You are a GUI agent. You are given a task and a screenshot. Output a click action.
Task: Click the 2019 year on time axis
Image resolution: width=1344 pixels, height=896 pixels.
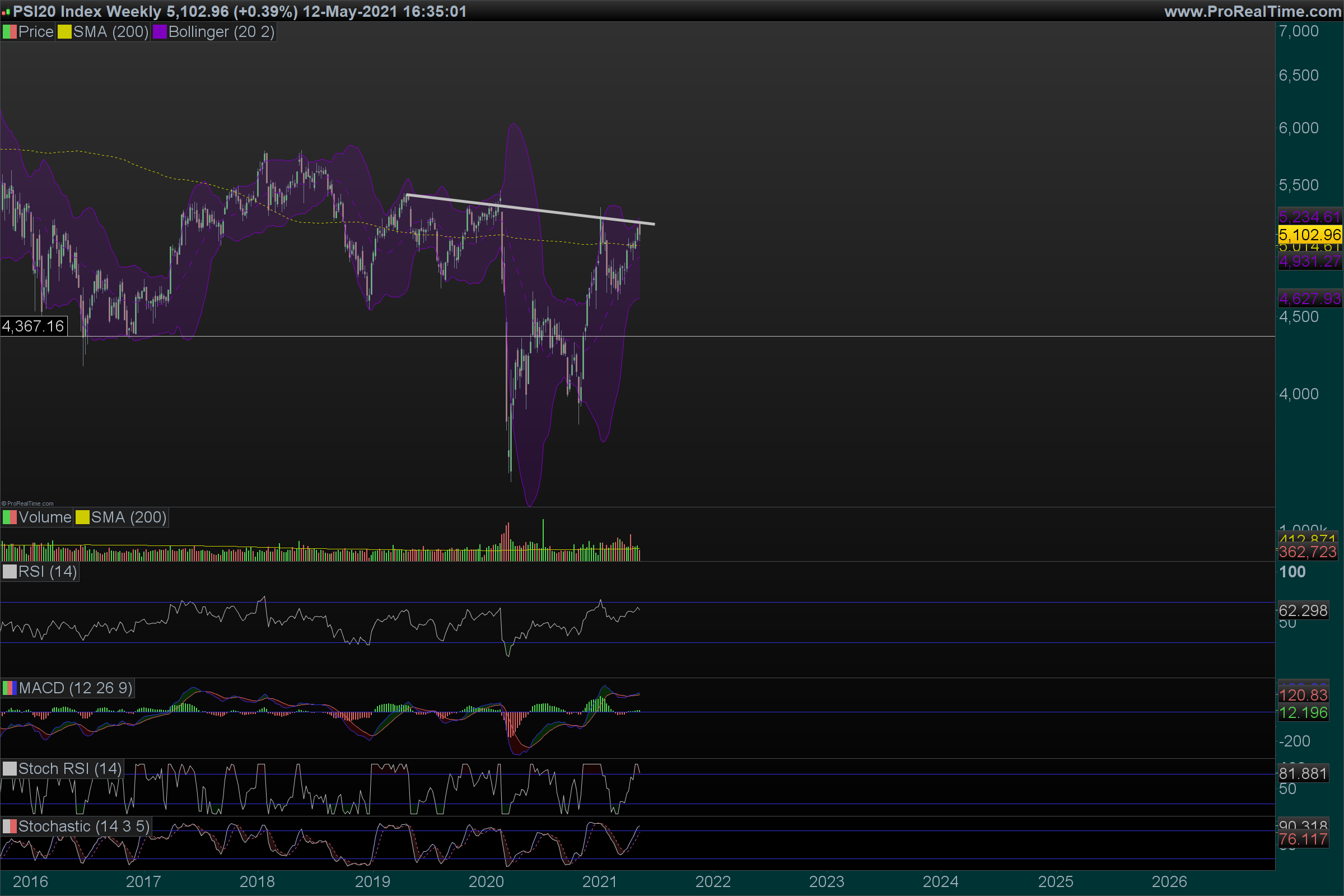[372, 881]
